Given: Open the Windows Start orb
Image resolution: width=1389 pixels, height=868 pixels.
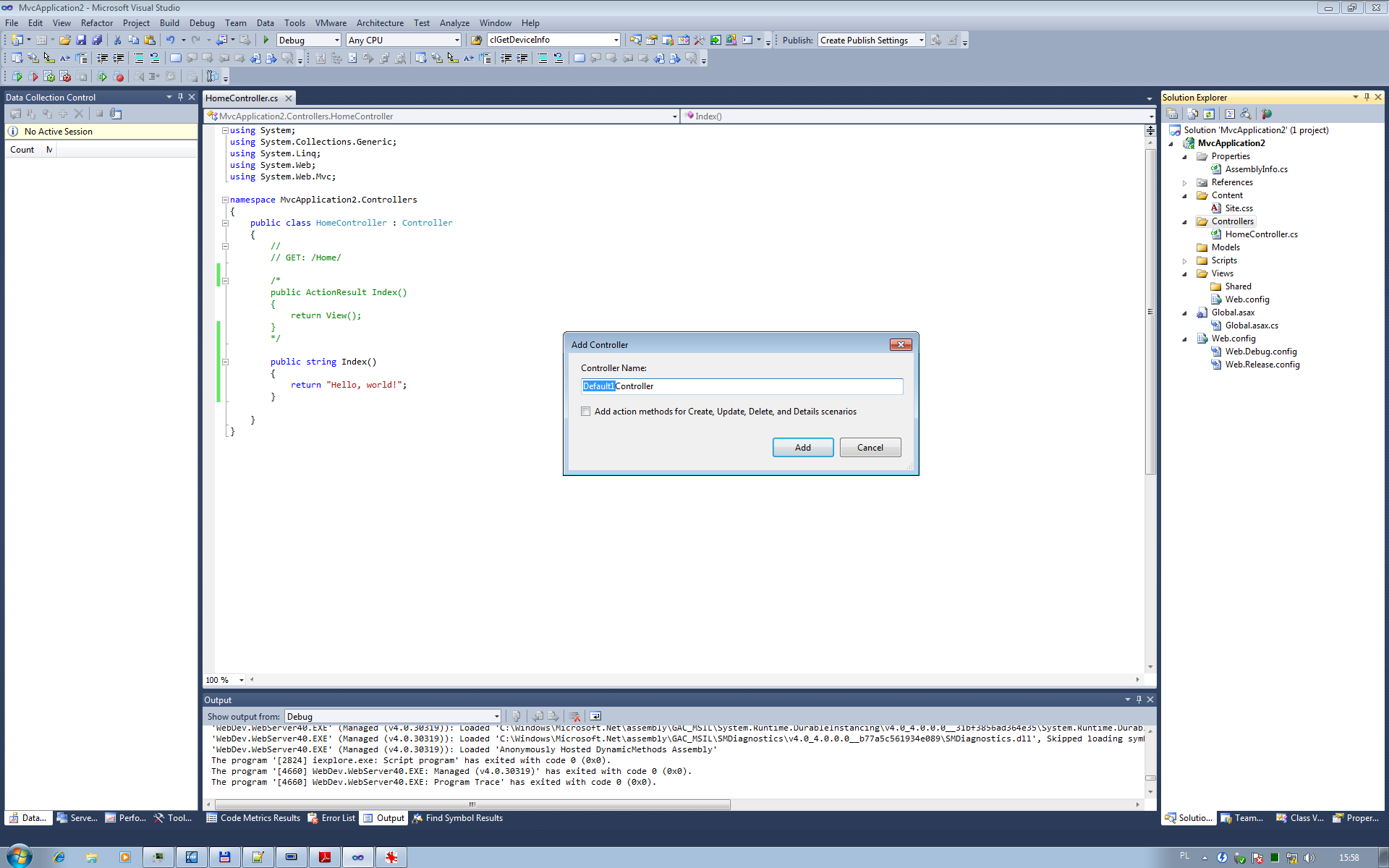Looking at the screenshot, I should click(19, 856).
